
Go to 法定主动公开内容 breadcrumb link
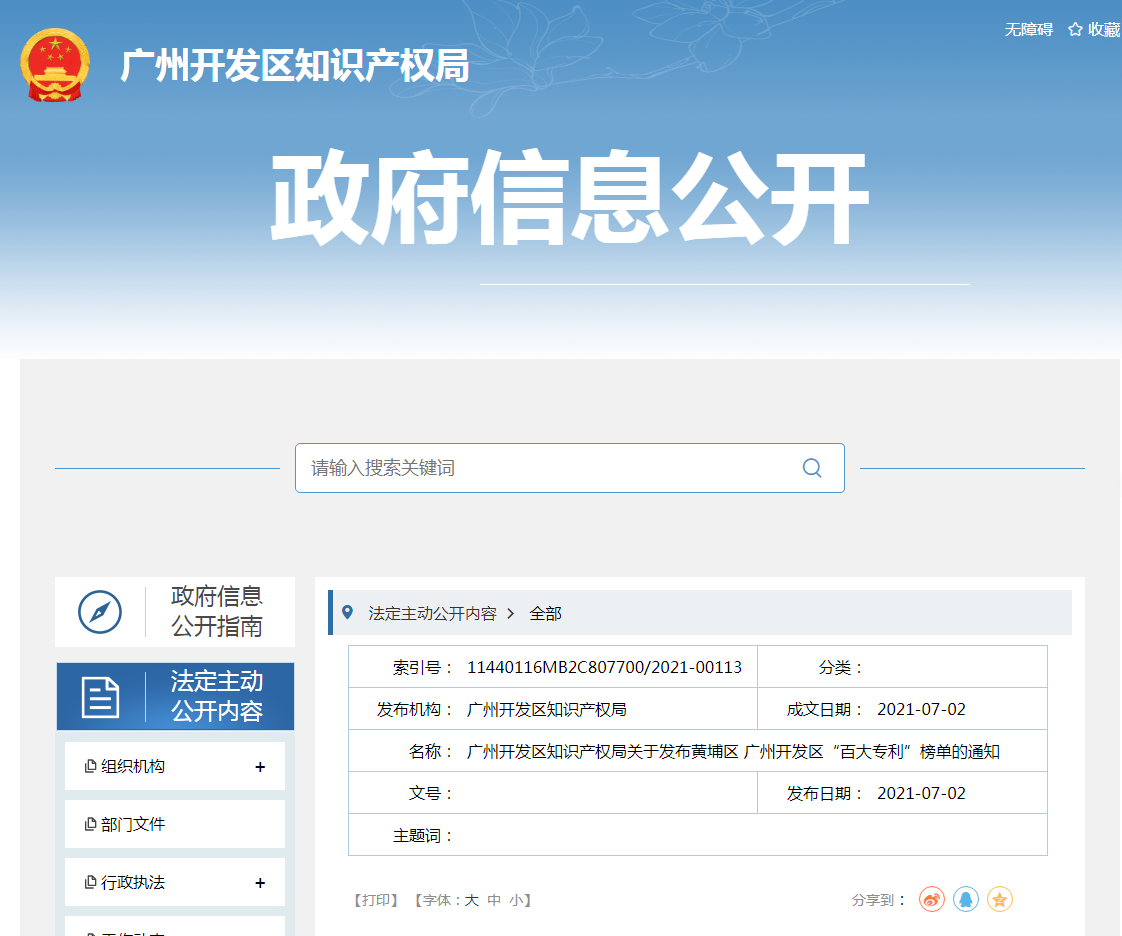(432, 613)
